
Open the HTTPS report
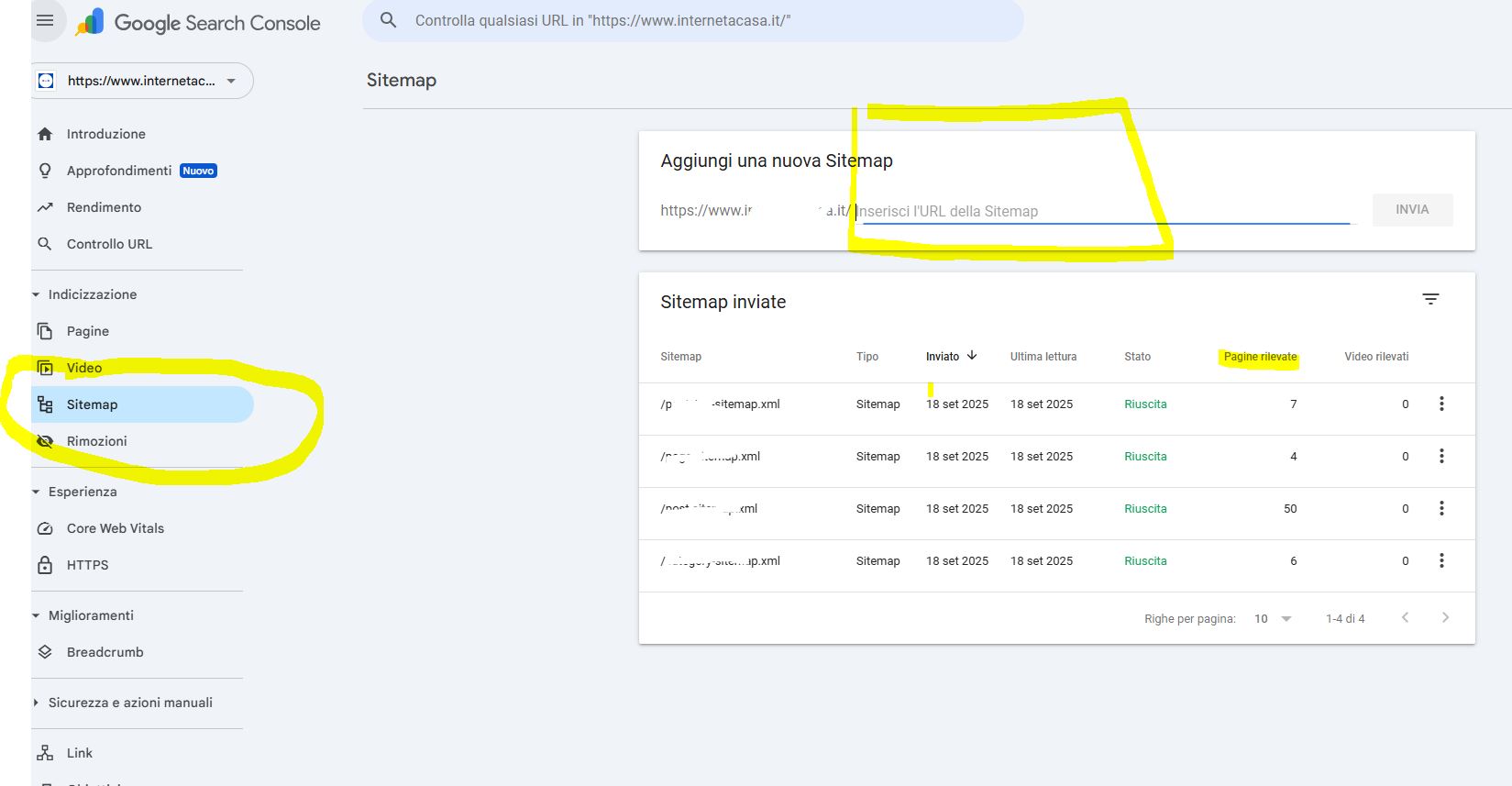click(x=87, y=565)
